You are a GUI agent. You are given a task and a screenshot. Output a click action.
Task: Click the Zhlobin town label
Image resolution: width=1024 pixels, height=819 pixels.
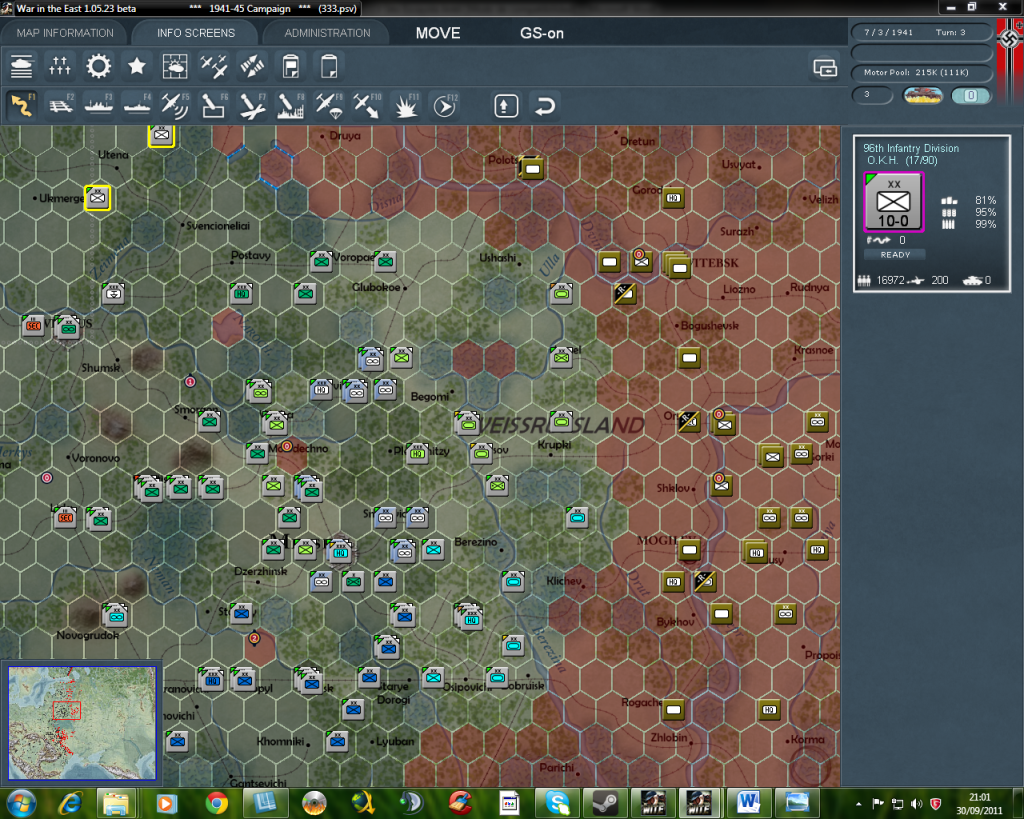tap(669, 737)
